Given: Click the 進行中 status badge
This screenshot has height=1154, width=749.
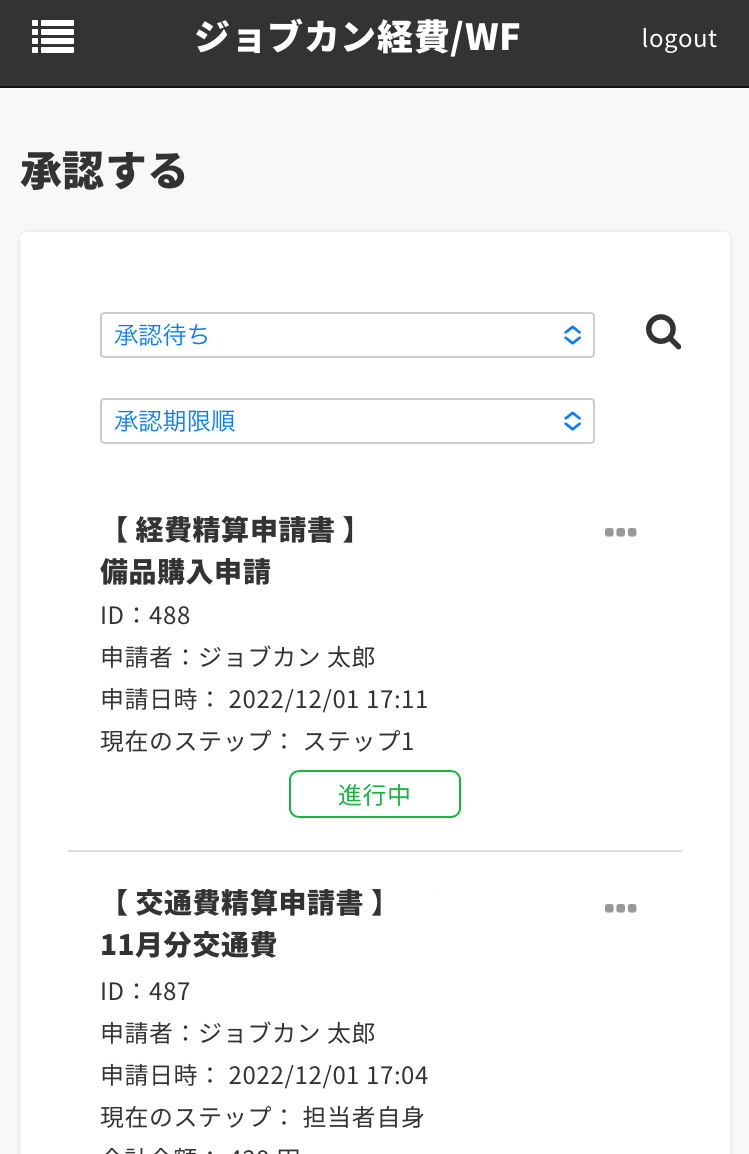Looking at the screenshot, I should pyautogui.click(x=374, y=794).
